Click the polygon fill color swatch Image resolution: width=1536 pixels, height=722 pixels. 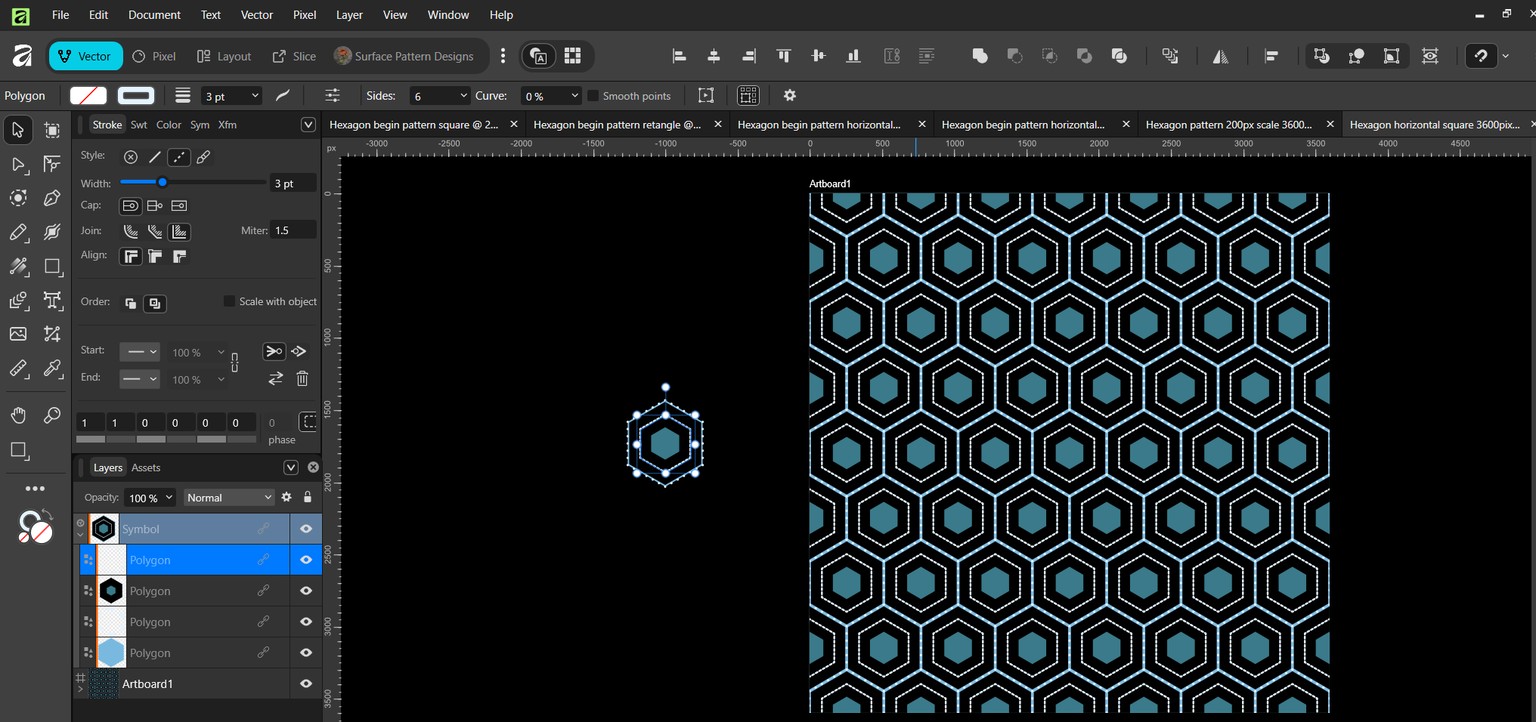tap(88, 96)
